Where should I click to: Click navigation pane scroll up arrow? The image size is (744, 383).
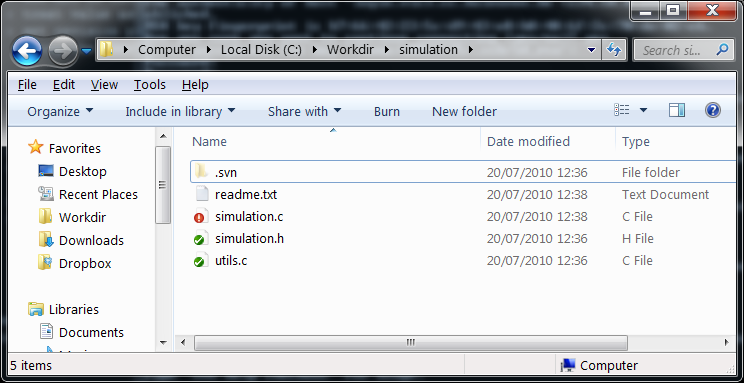[163, 137]
